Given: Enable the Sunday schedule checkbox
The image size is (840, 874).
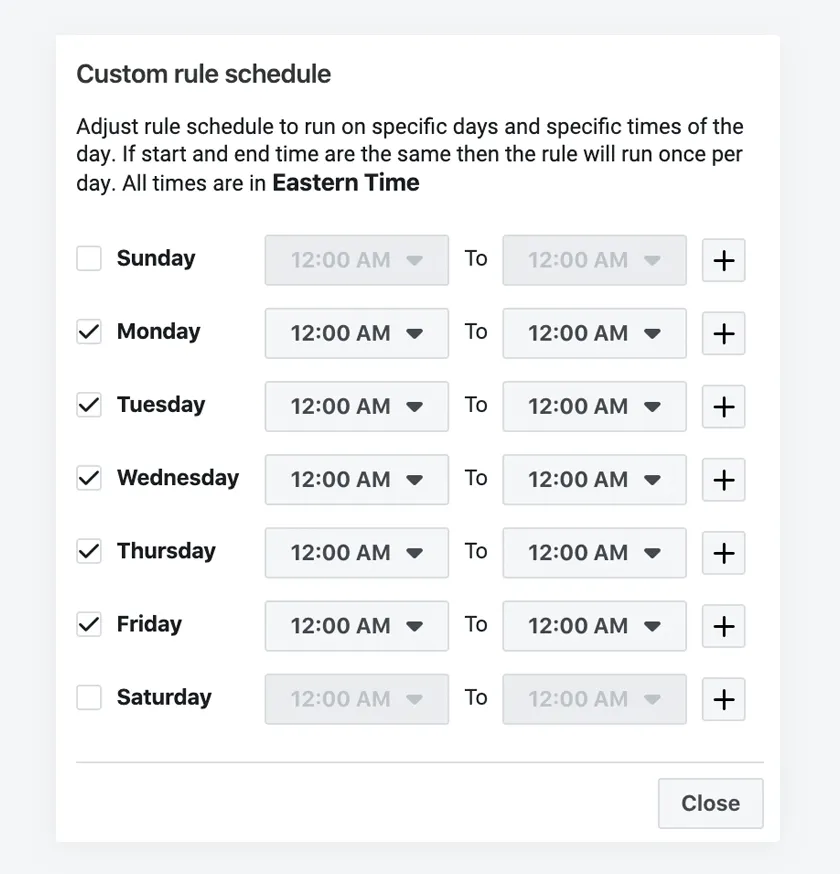Looking at the screenshot, I should 88,258.
